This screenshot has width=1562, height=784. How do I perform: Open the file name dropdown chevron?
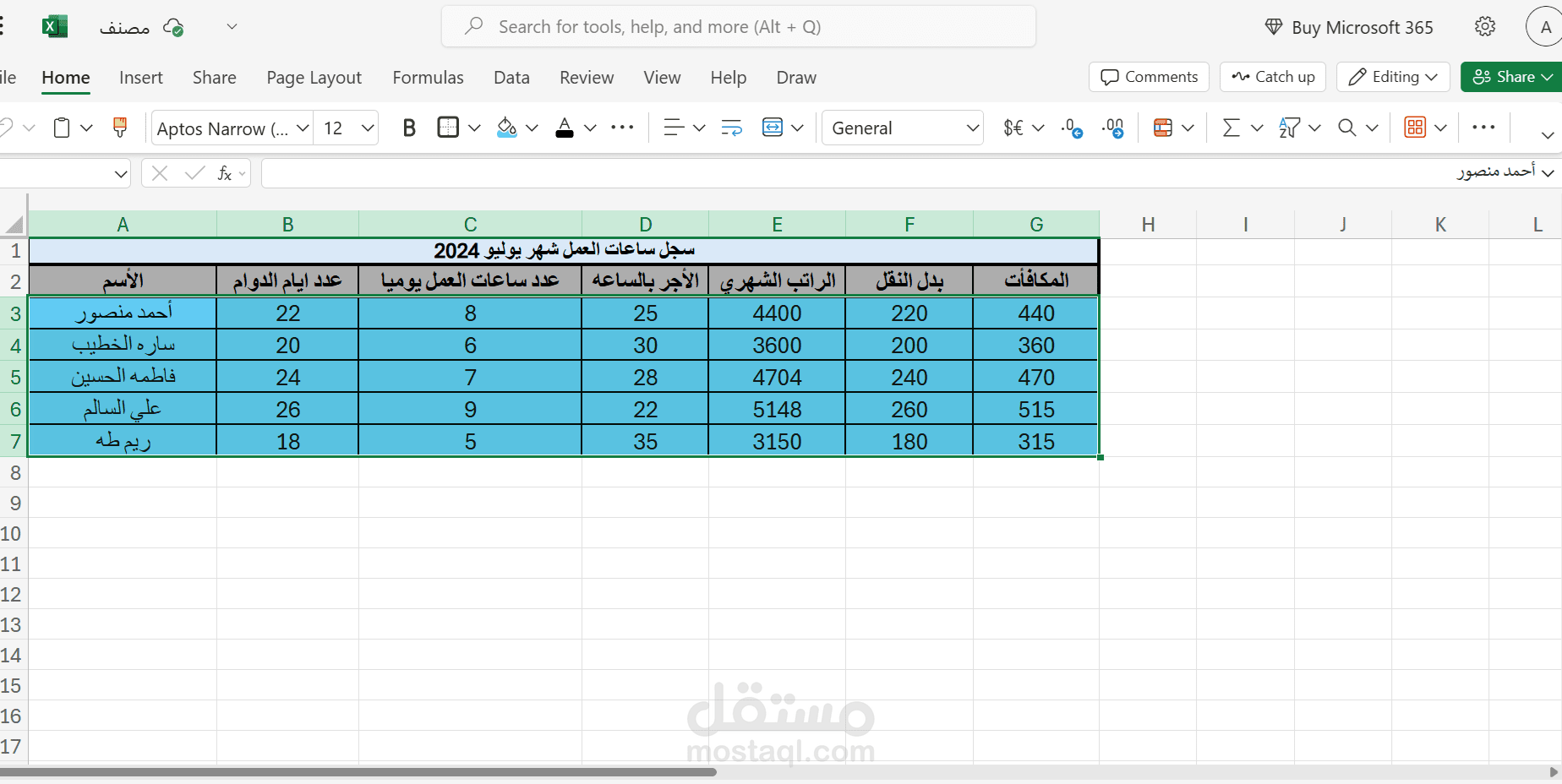pyautogui.click(x=232, y=27)
